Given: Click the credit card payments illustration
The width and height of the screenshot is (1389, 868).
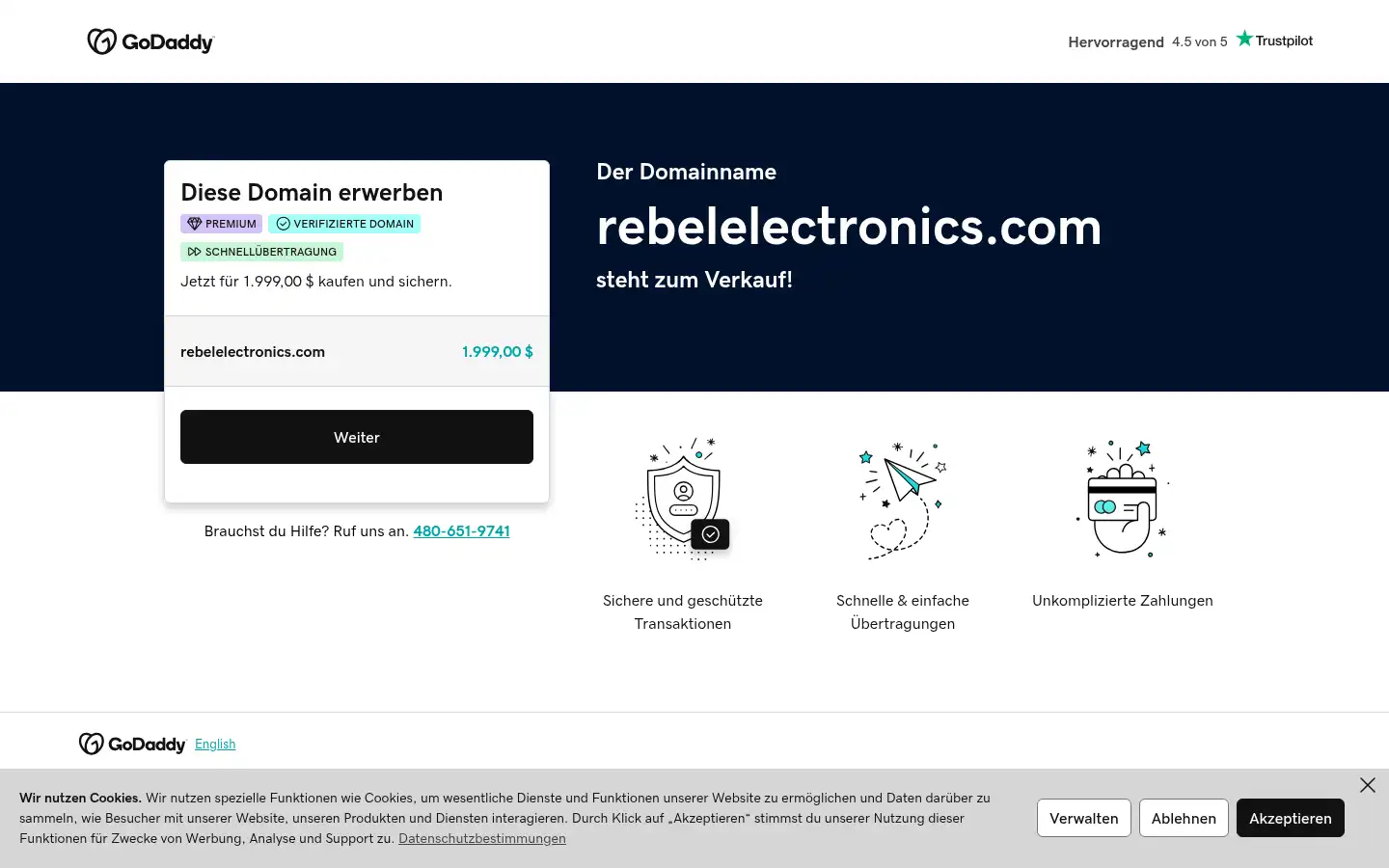Looking at the screenshot, I should pyautogui.click(x=1123, y=499).
